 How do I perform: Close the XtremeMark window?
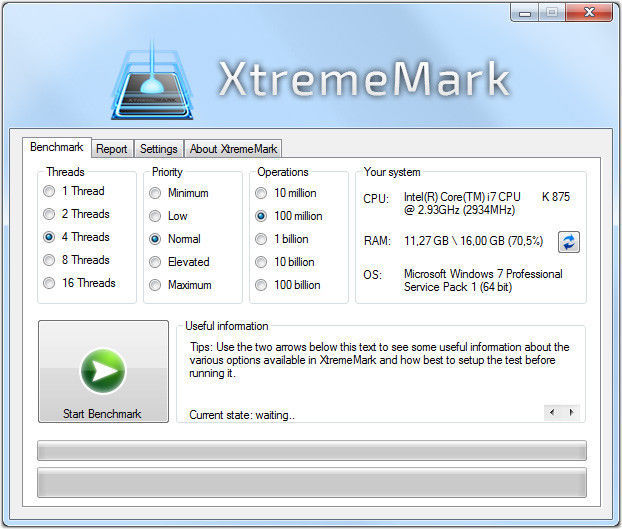589,13
